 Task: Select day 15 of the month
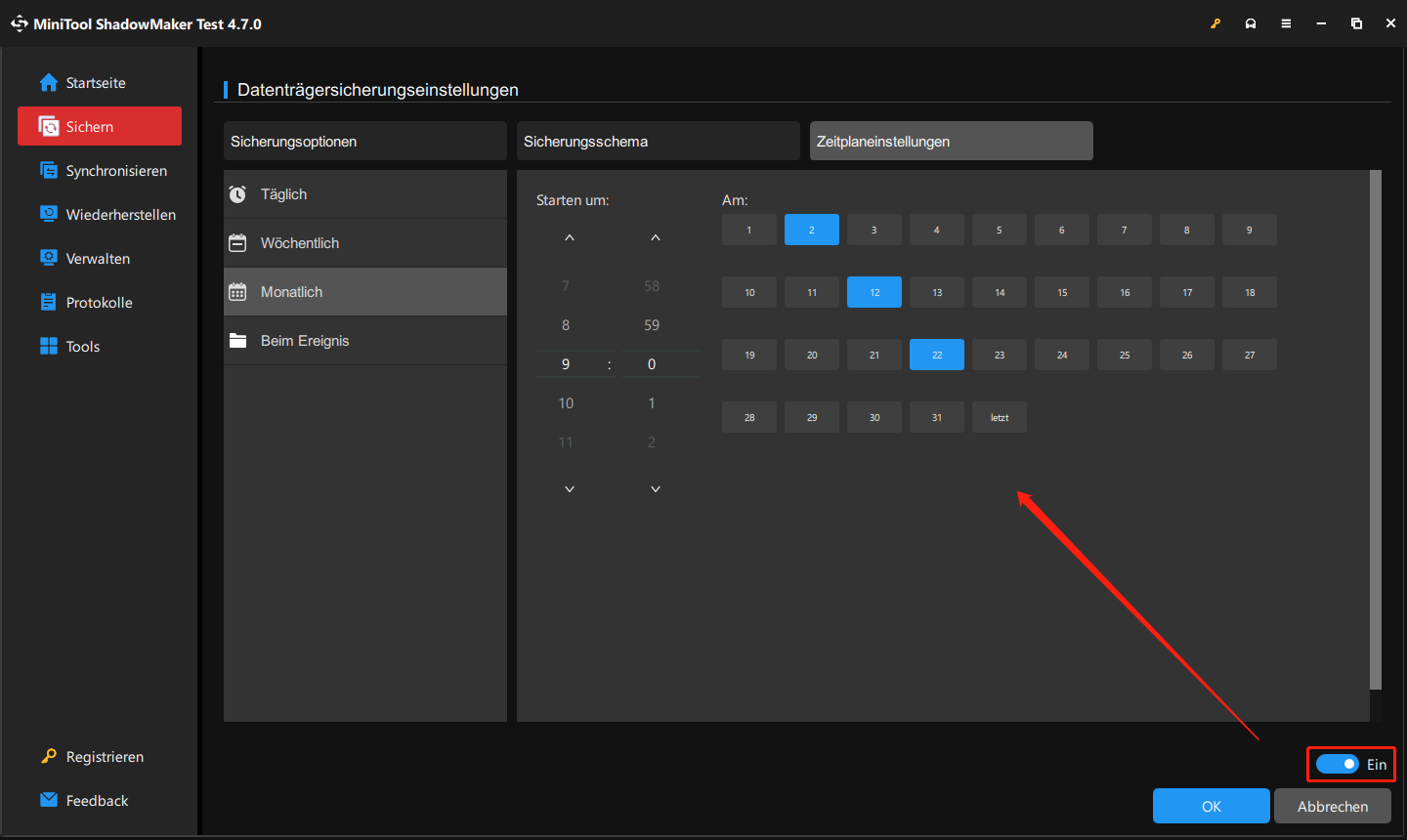1062,292
